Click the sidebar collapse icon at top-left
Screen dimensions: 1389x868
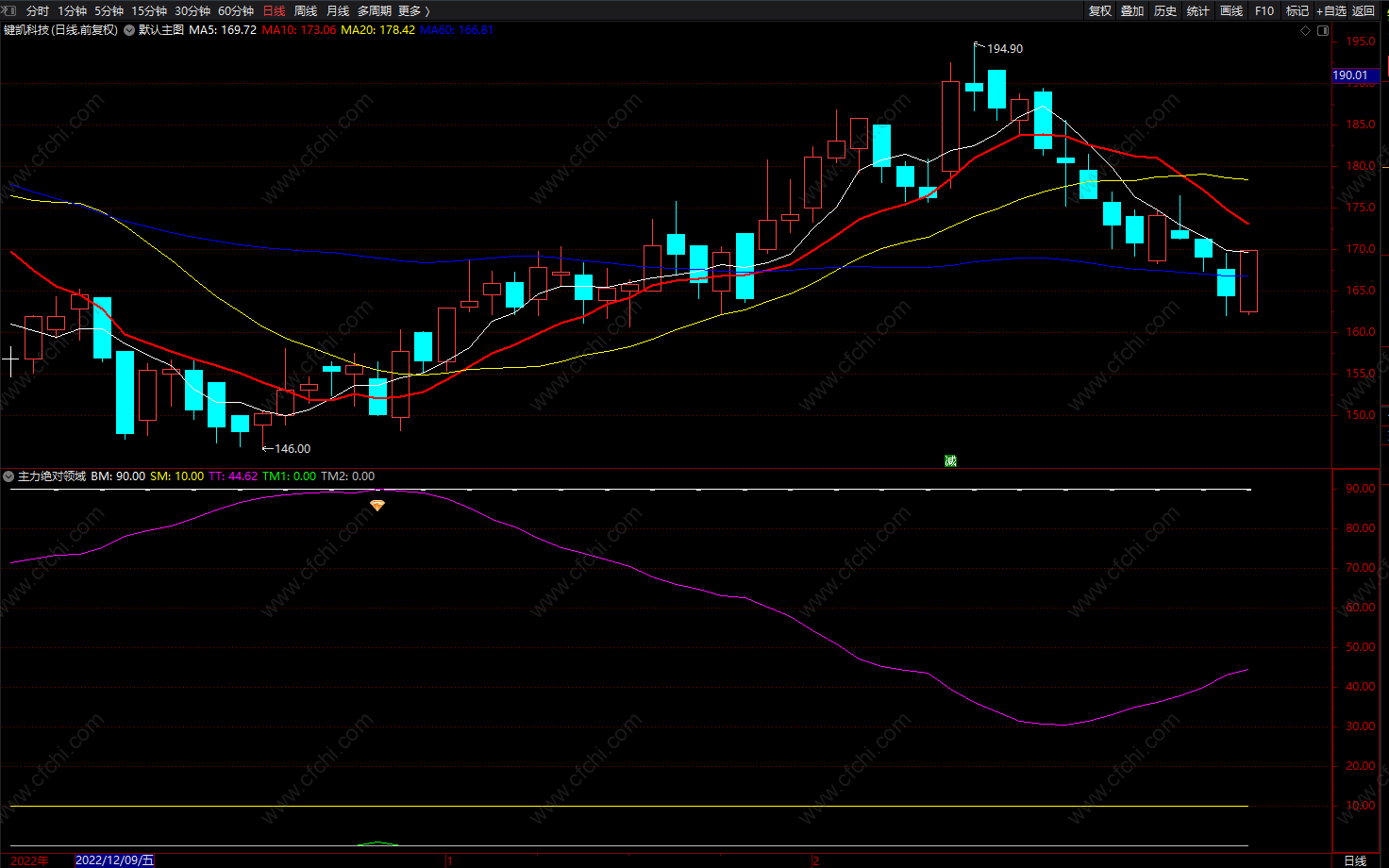10,10
